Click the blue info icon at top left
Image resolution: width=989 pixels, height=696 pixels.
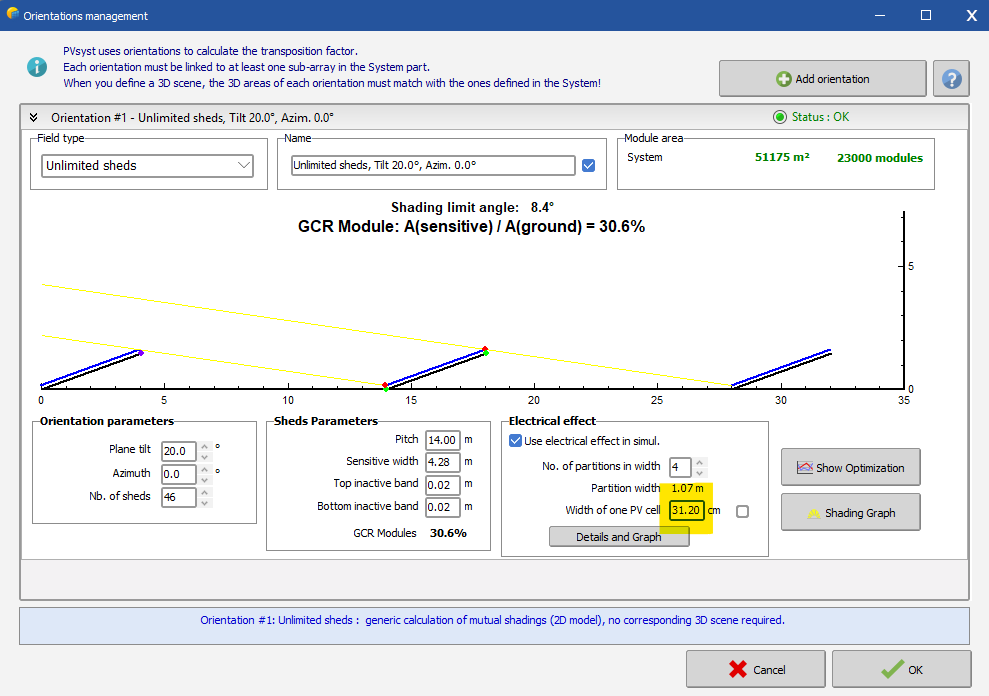tap(37, 67)
